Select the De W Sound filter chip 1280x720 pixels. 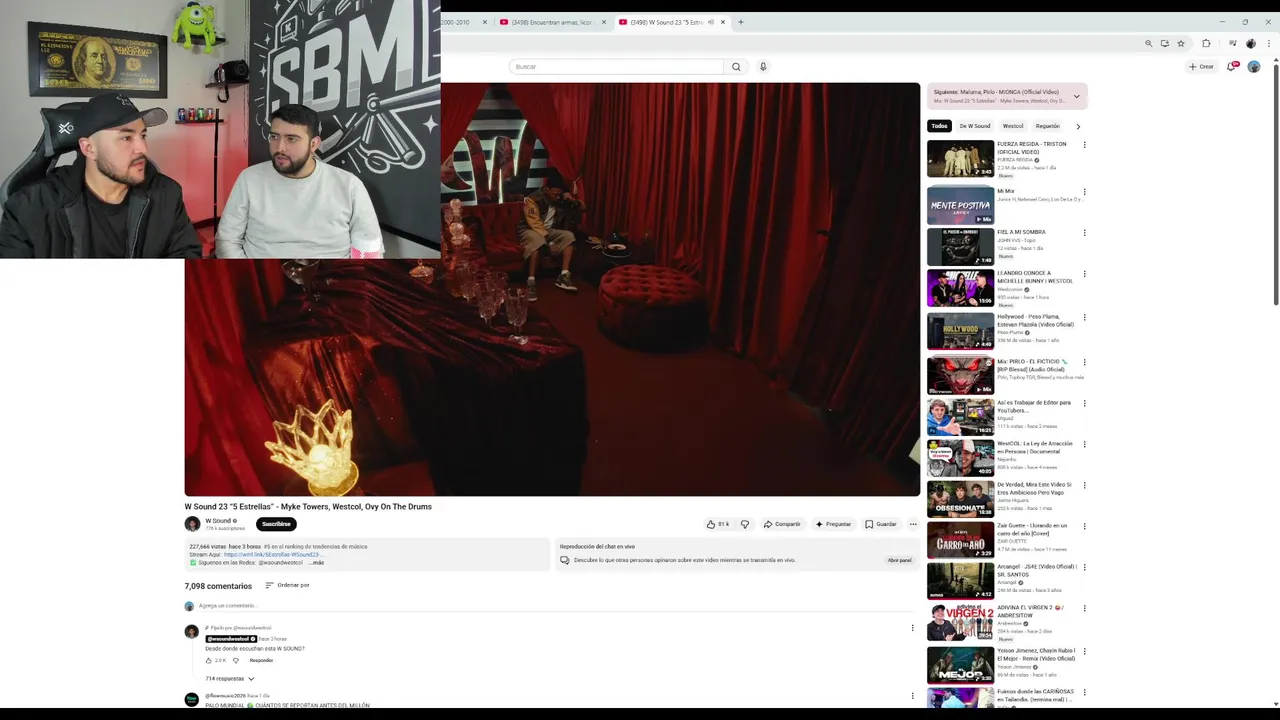point(975,126)
